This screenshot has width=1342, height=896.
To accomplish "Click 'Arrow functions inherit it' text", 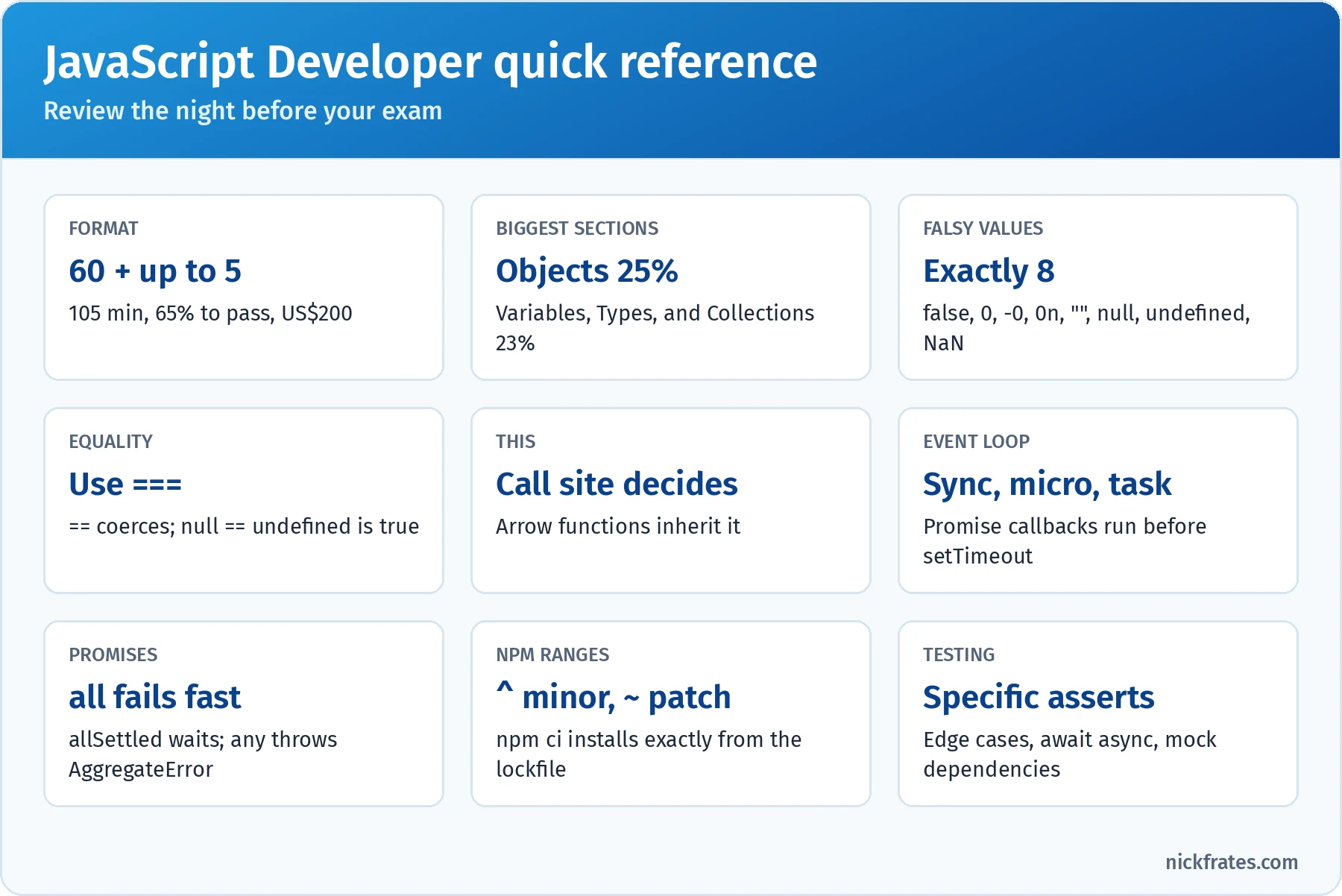I will (618, 526).
